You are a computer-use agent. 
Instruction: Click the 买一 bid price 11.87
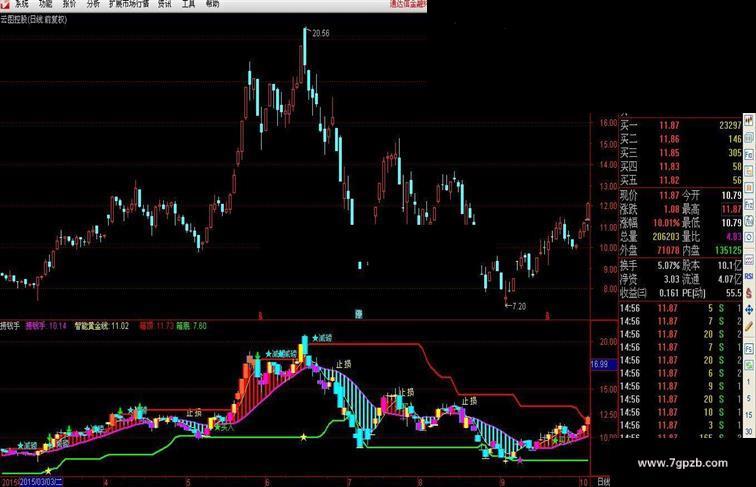(x=669, y=125)
